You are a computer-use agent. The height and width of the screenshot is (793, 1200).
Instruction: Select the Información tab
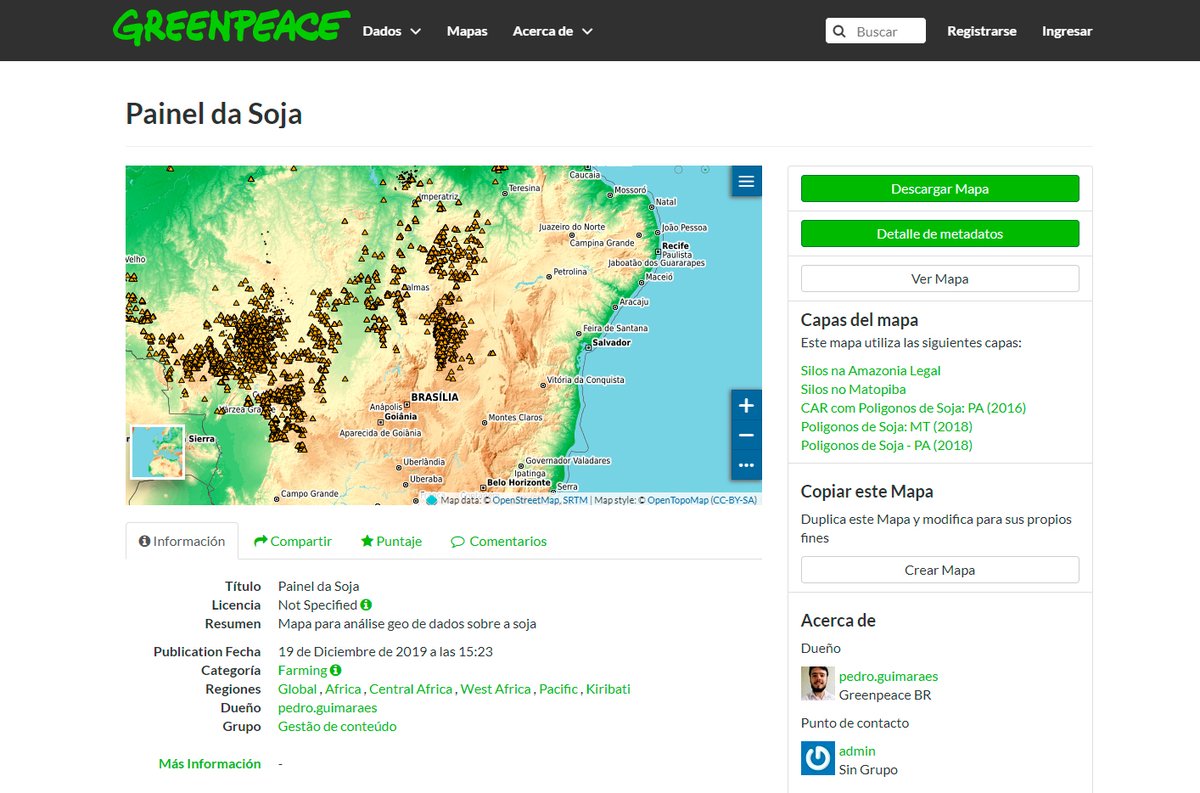(182, 541)
